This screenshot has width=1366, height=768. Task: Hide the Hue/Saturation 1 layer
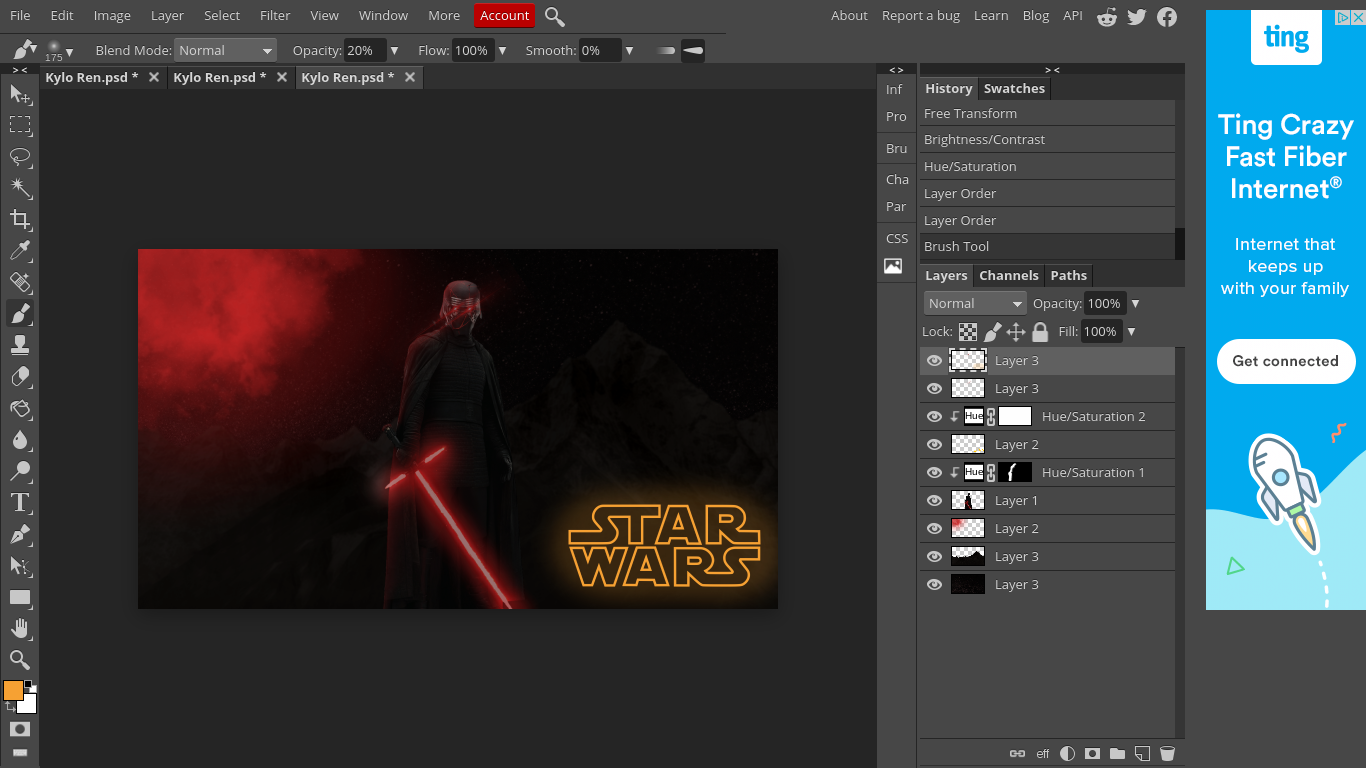[x=934, y=473]
